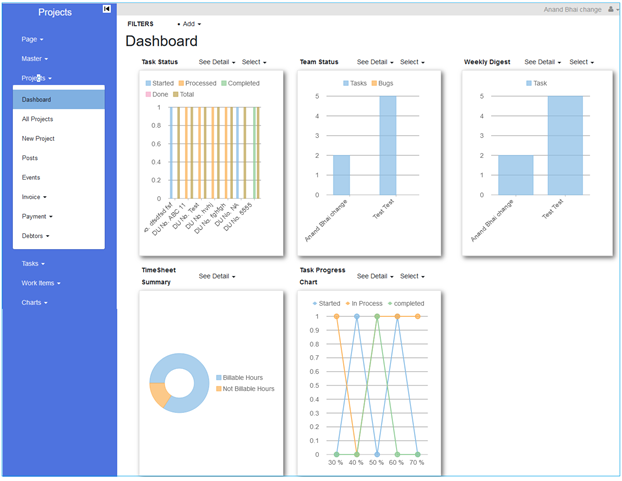
Task: Expand See Detail dropdown for TimeSheet Summary
Action: 217,276
